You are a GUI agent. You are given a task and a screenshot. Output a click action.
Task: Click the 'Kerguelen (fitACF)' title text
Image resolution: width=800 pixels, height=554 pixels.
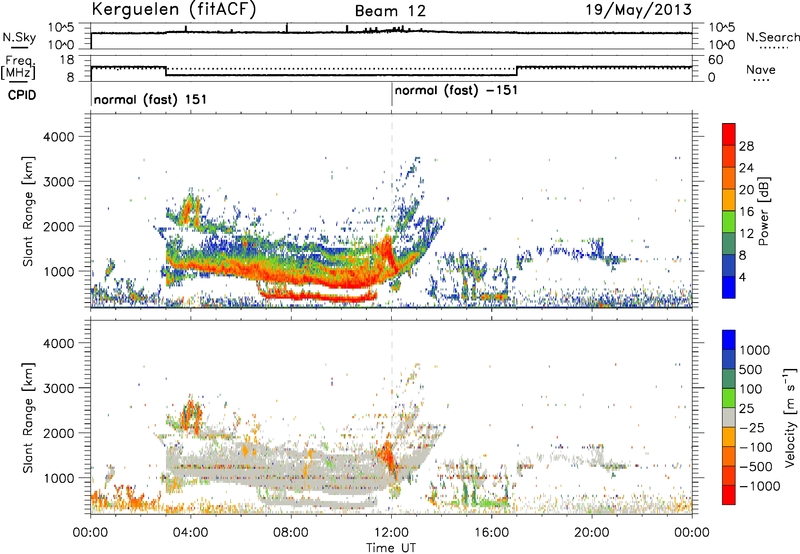(173, 9)
